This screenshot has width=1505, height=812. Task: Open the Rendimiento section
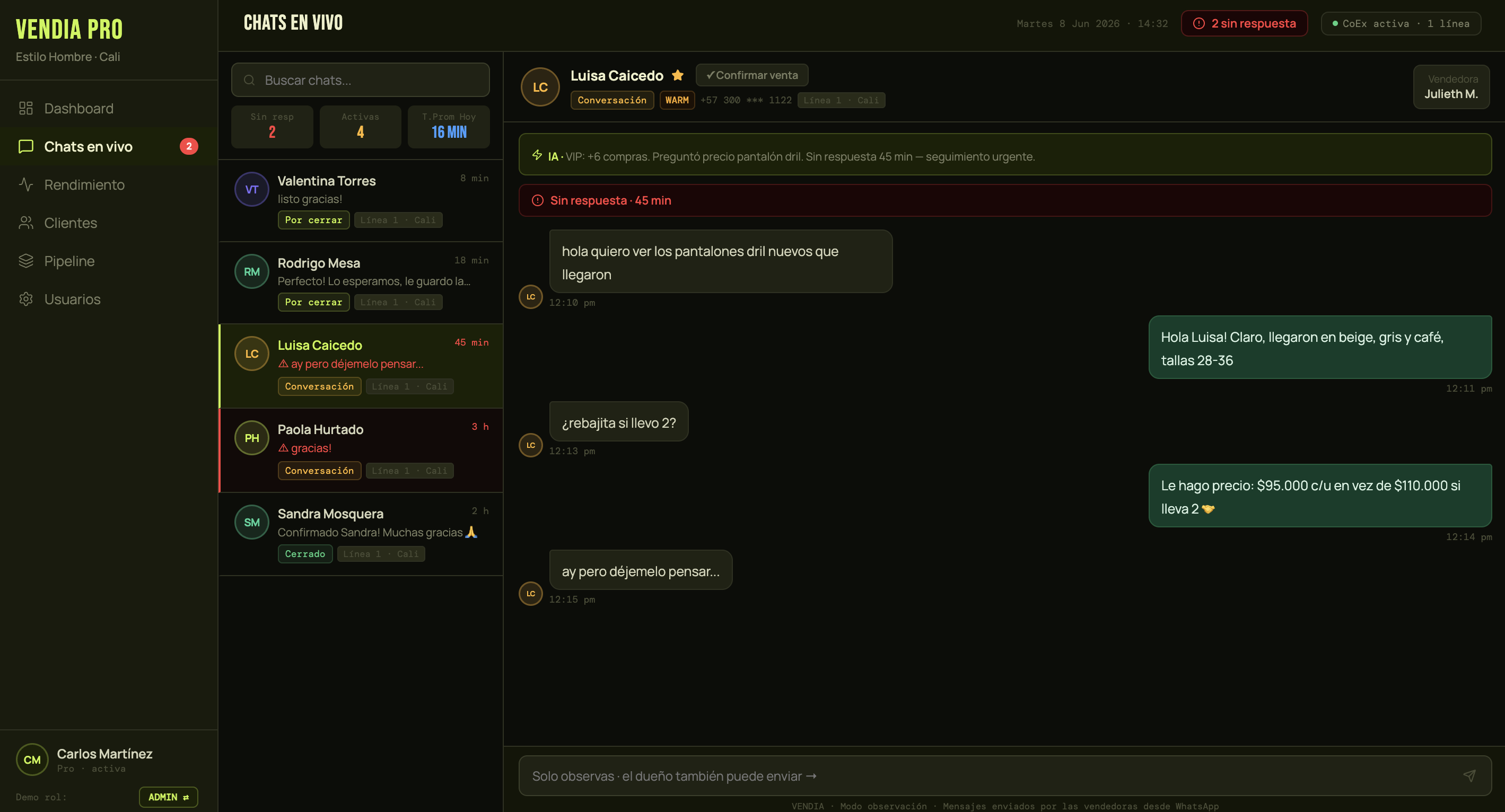[109, 184]
